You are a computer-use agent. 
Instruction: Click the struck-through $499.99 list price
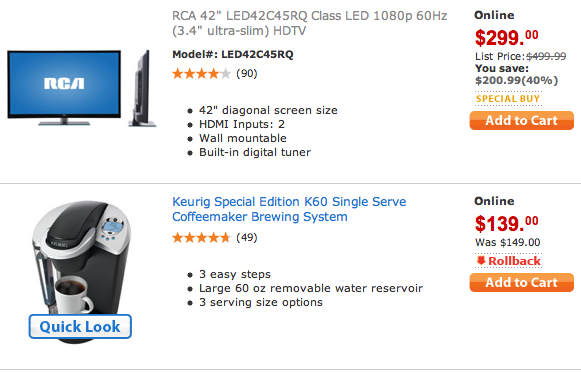point(546,56)
